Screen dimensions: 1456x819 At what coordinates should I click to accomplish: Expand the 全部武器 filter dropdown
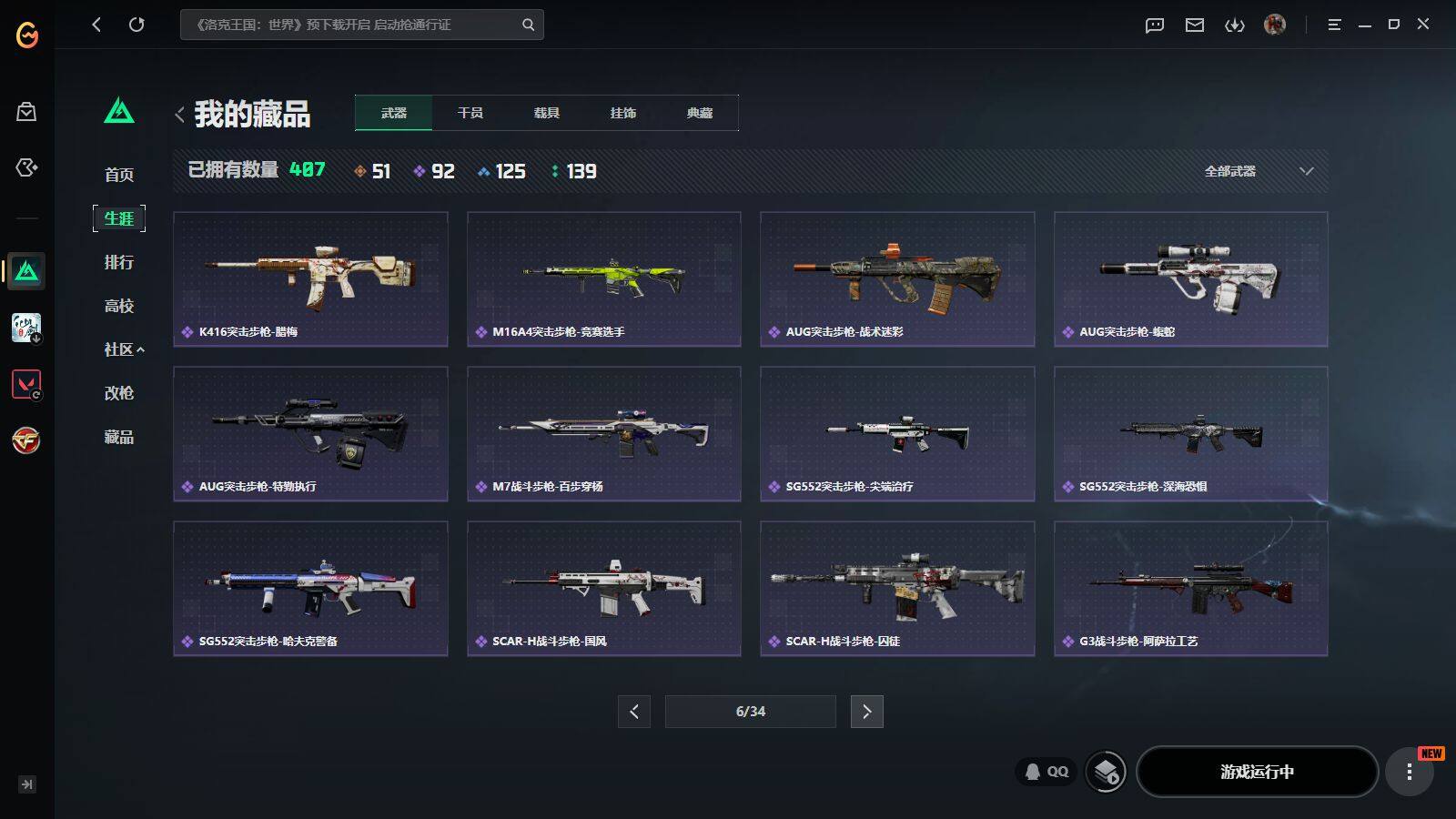[x=1259, y=171]
